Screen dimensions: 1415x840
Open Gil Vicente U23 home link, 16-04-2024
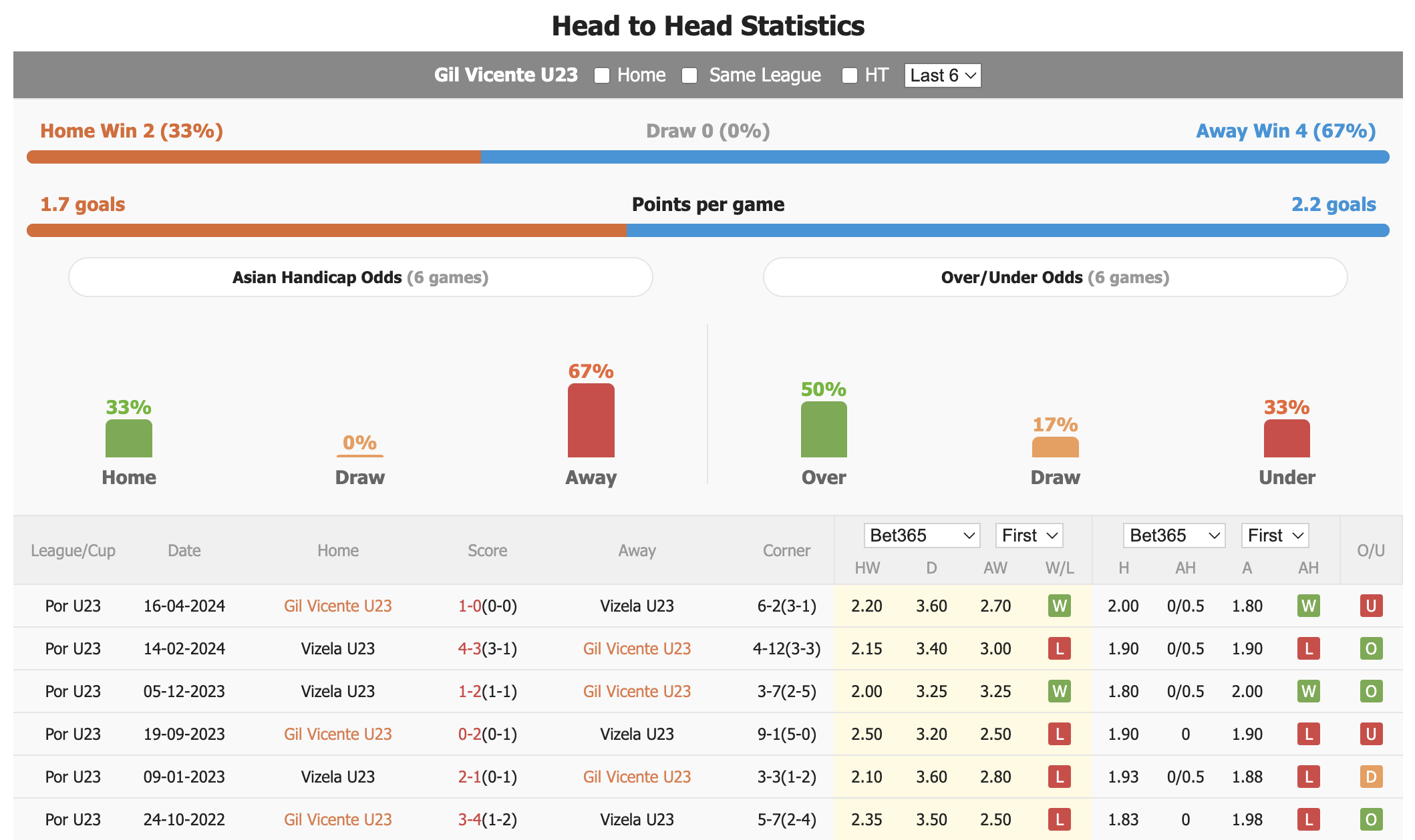click(x=338, y=606)
